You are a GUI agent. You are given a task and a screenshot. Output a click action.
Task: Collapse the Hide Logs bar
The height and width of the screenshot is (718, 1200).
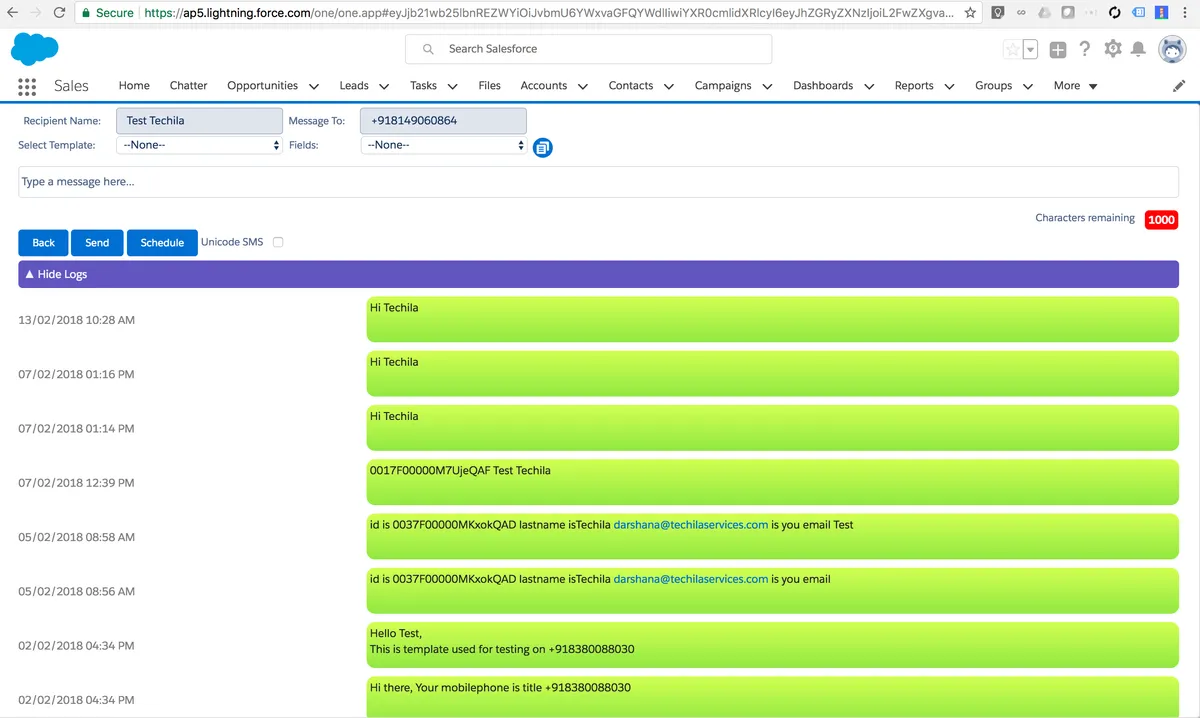598,274
